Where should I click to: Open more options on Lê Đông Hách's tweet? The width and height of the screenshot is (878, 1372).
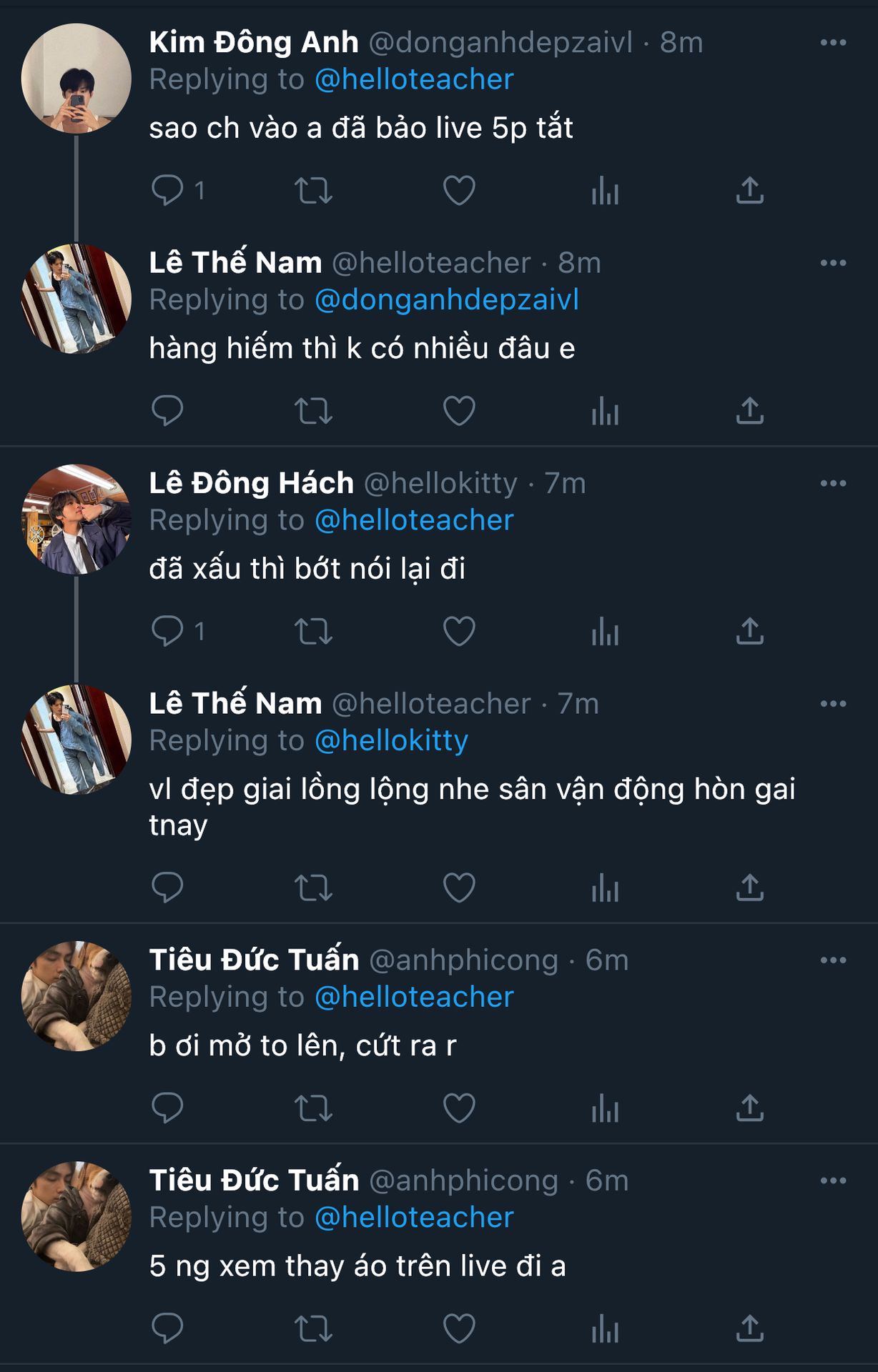pyautogui.click(x=833, y=484)
